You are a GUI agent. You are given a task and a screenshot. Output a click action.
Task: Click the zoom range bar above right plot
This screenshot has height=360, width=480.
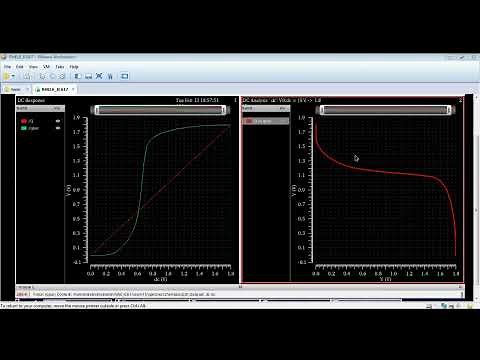(385, 110)
